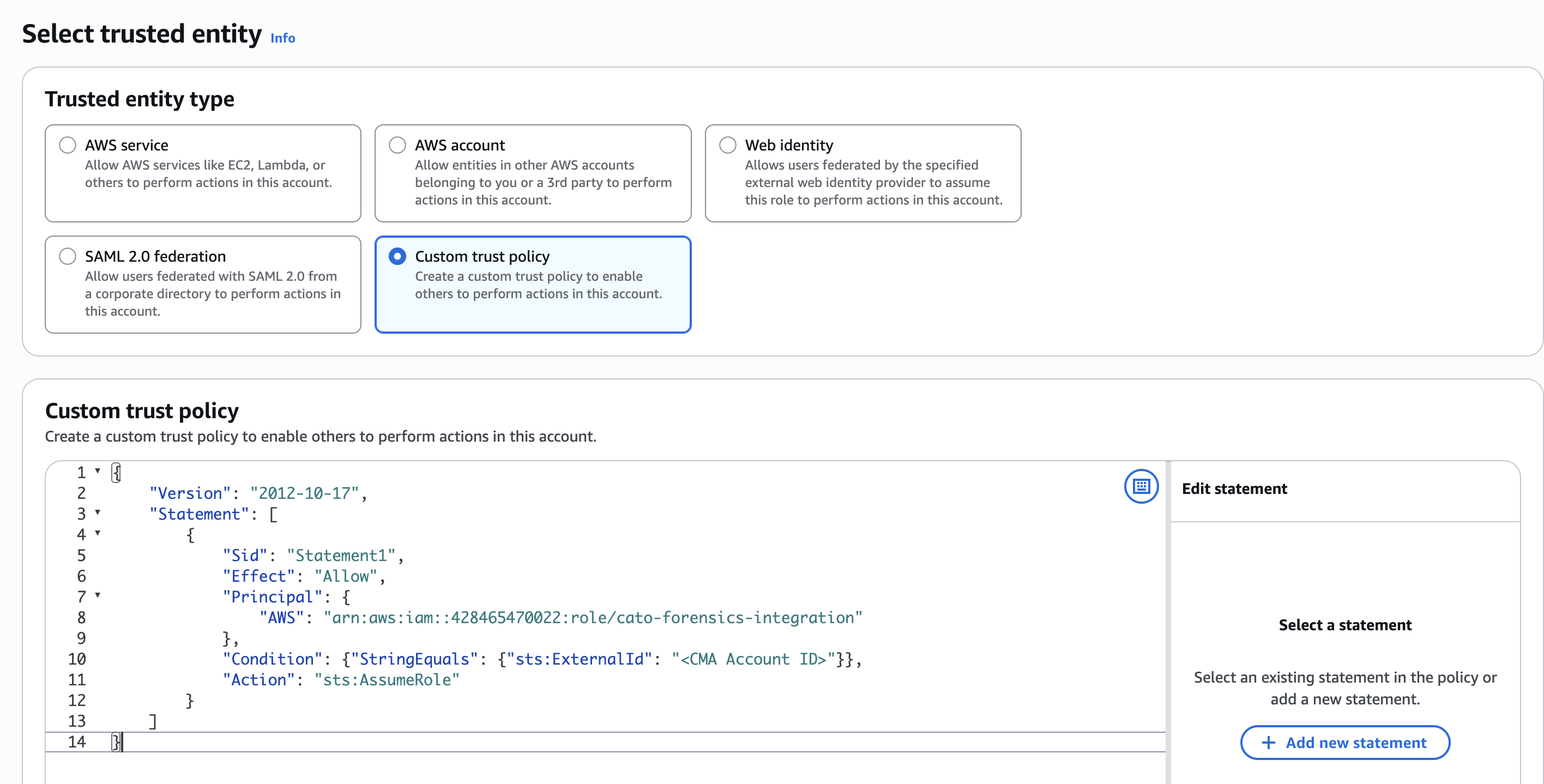Select the Custom trust policy radio button
This screenshot has height=784, width=1544.
(x=397, y=256)
